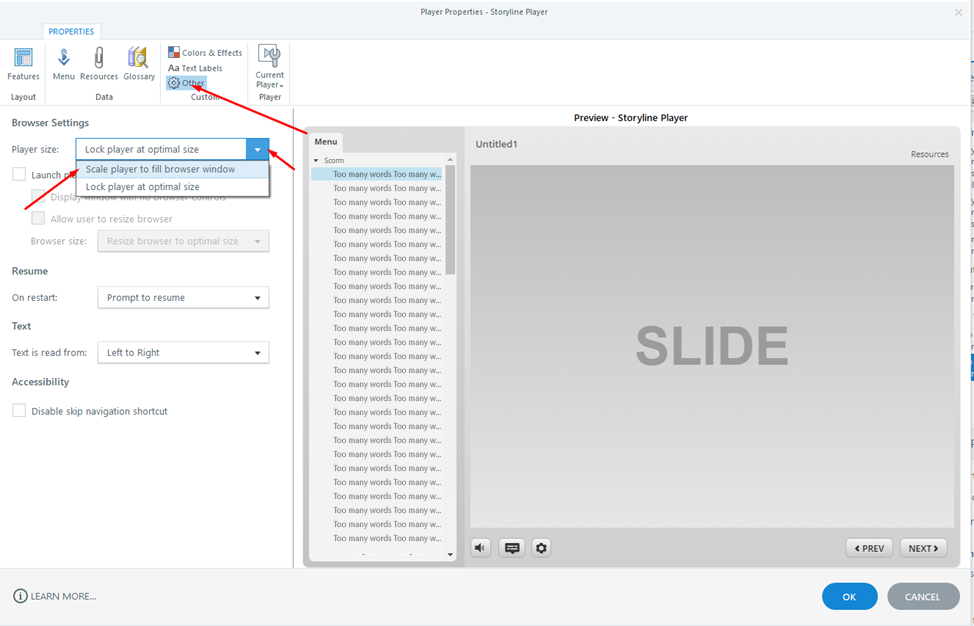974x626 pixels.
Task: Click the volume speaker icon in preview
Action: point(480,548)
